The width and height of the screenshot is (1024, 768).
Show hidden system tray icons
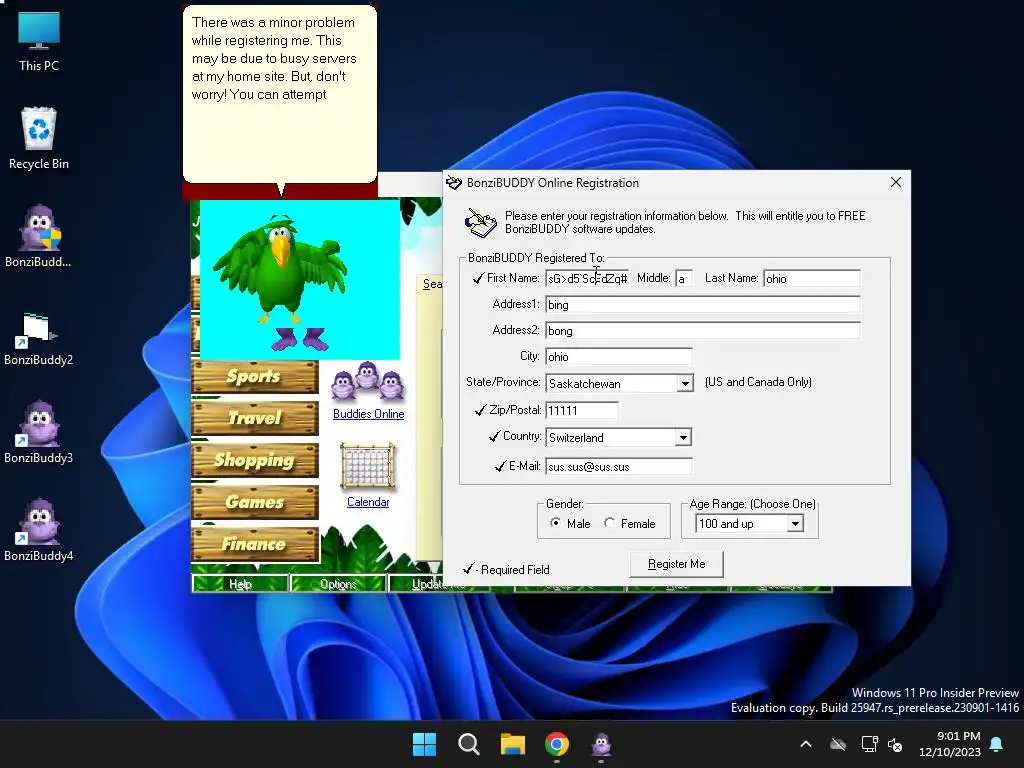tap(806, 744)
